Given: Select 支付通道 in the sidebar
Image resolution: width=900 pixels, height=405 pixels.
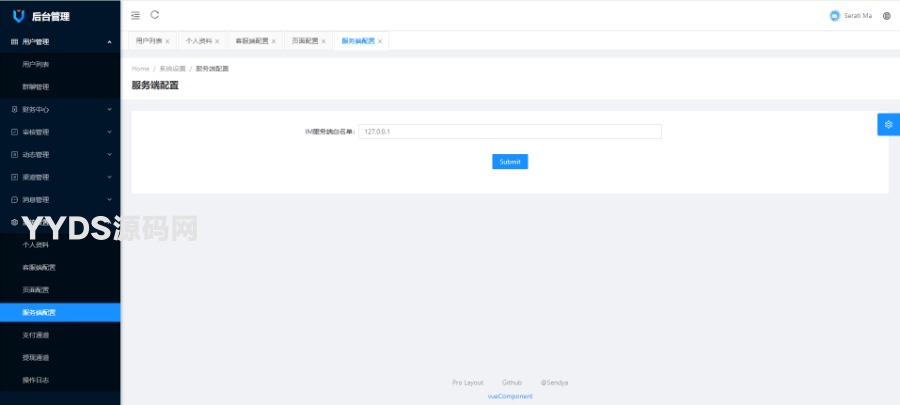Looking at the screenshot, I should coord(36,335).
